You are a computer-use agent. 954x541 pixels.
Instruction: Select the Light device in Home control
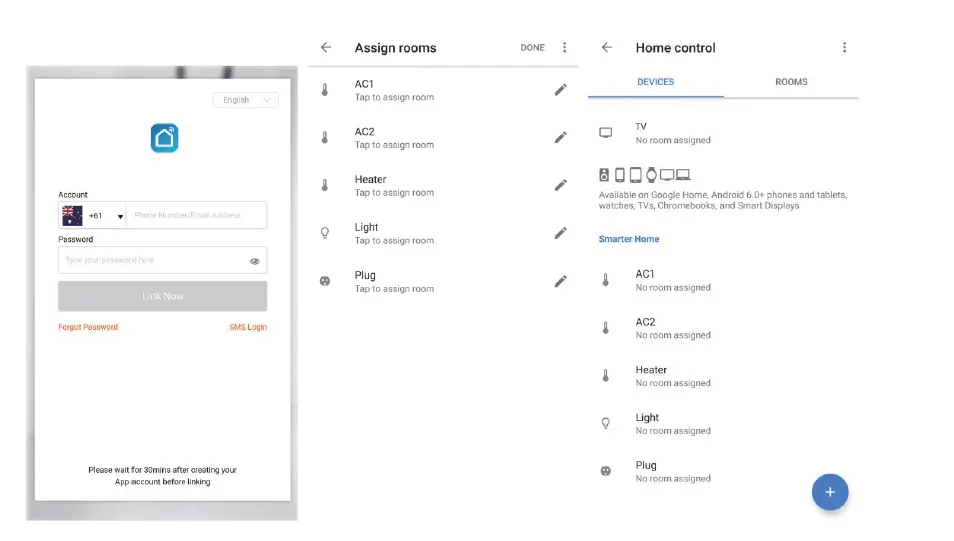pyautogui.click(x=672, y=423)
